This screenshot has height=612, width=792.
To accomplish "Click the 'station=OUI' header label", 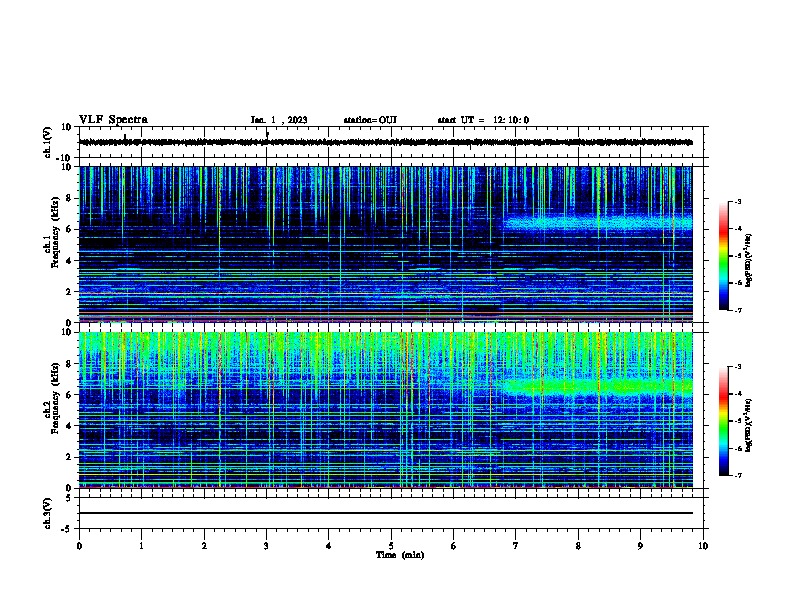I will (370, 120).
